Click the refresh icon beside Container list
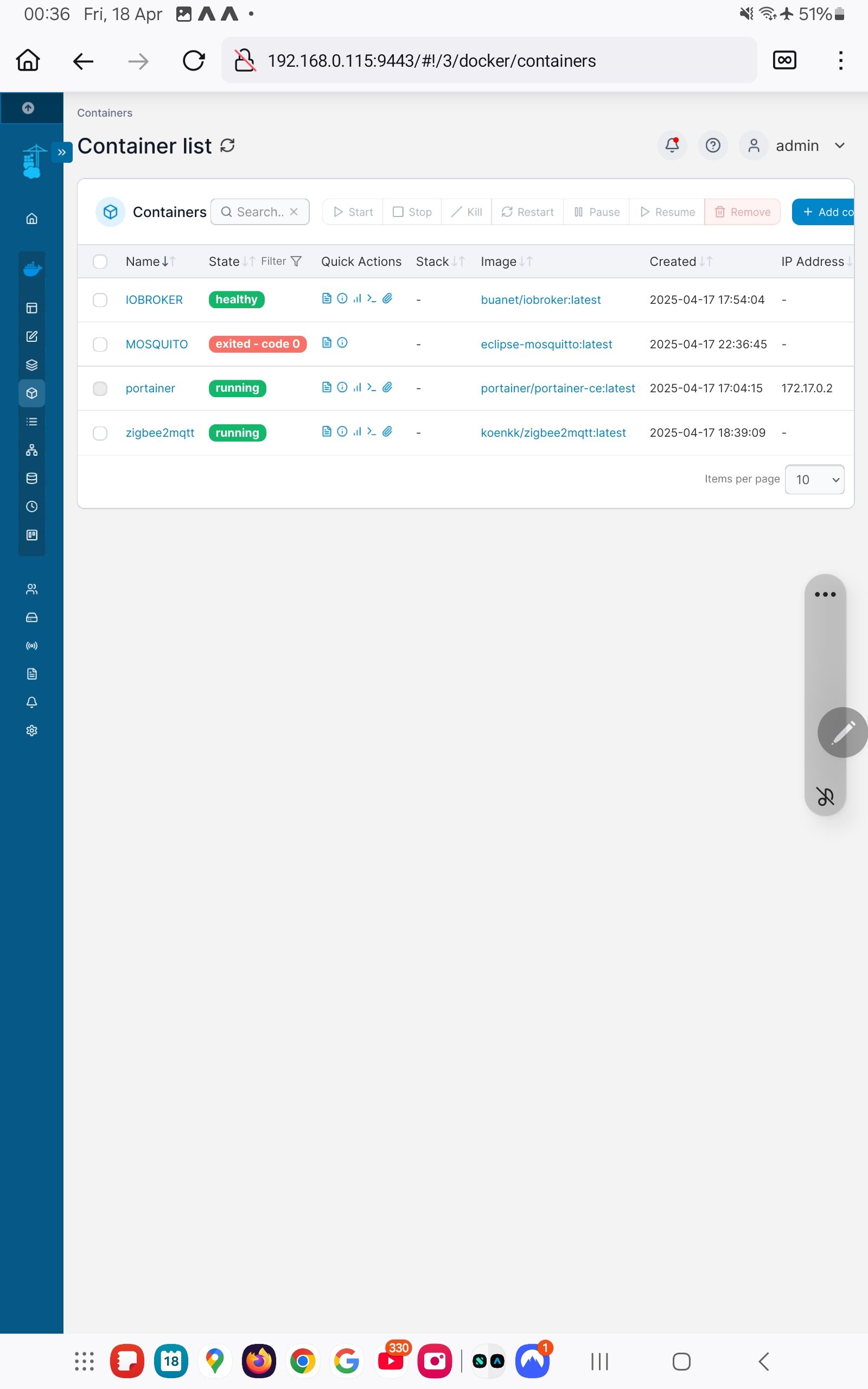 pos(227,146)
